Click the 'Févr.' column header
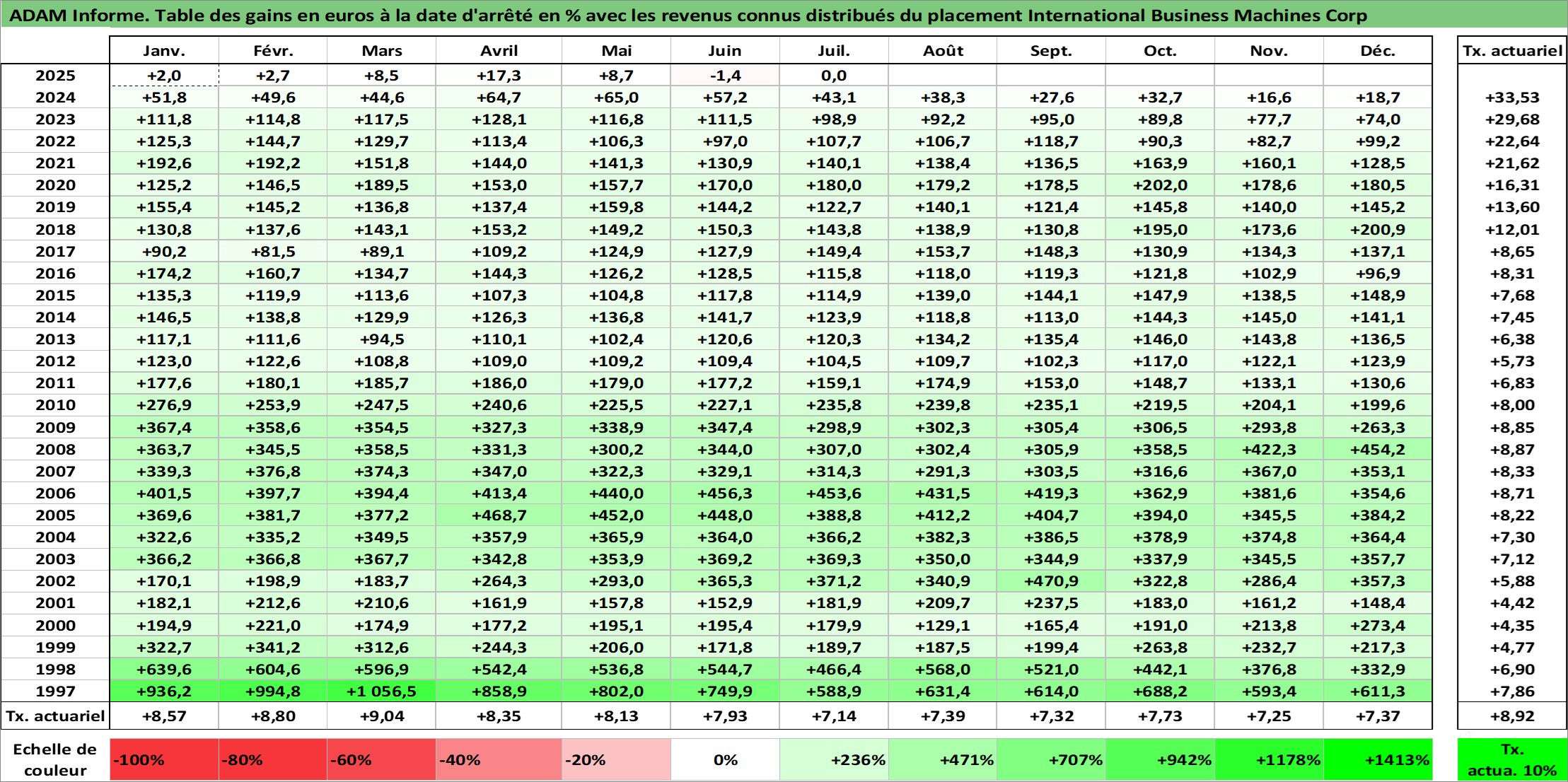 (273, 50)
